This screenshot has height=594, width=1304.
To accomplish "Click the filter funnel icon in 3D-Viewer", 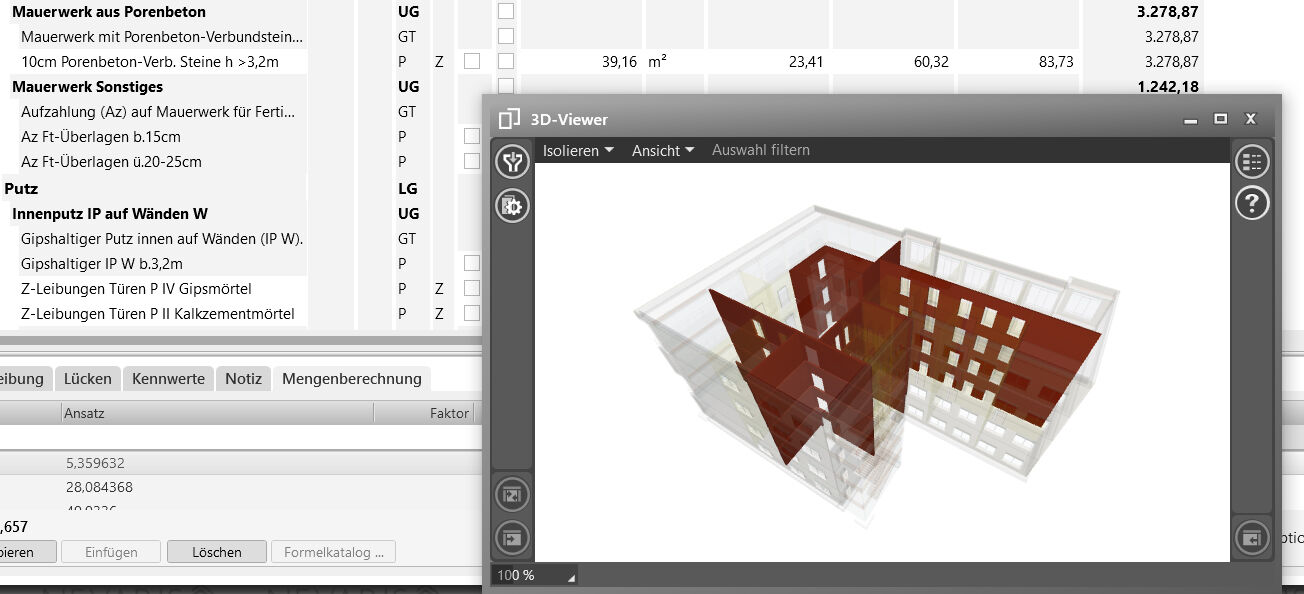I will tap(512, 162).
